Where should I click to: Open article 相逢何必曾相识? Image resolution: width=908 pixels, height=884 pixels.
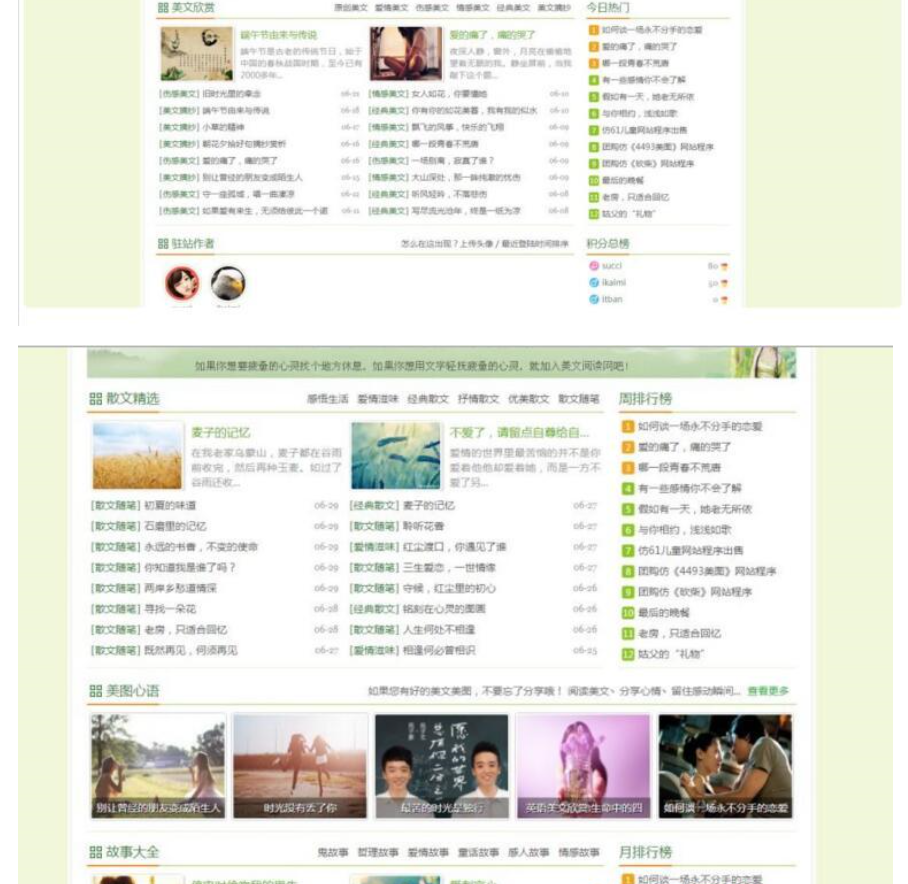439,651
